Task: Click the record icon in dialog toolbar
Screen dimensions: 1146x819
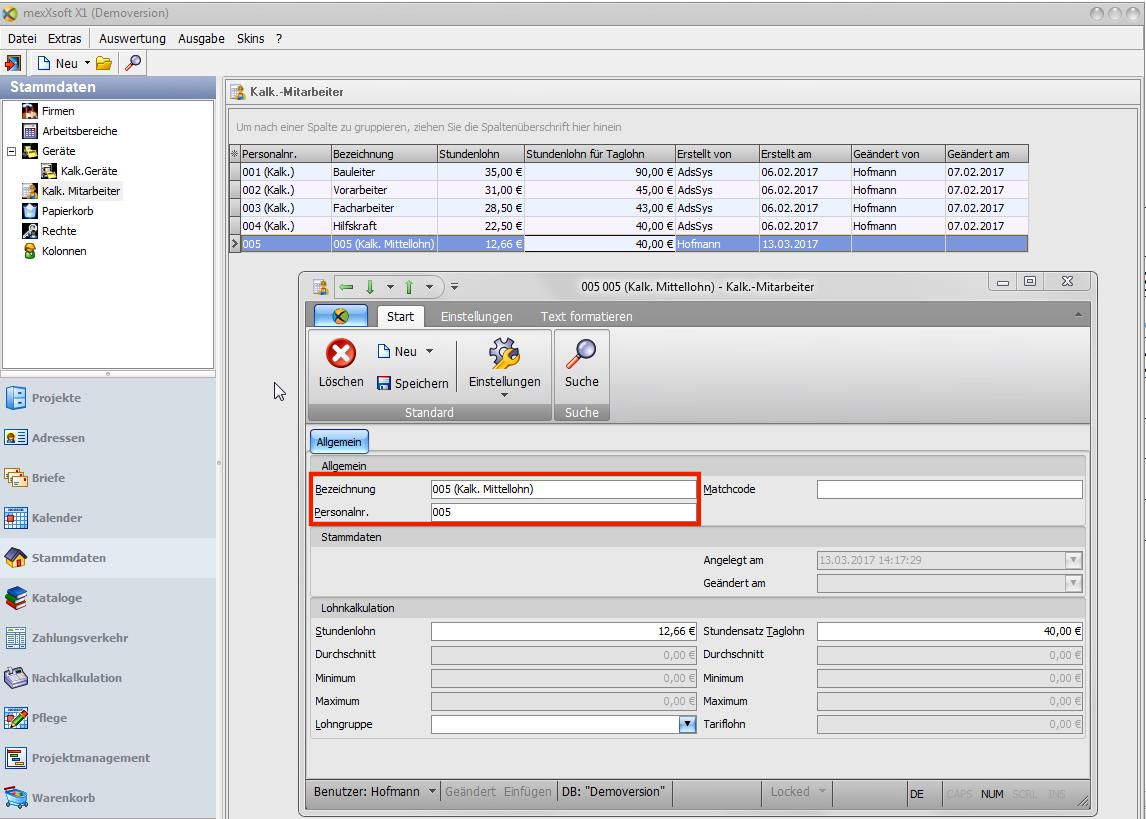Action: [x=320, y=287]
